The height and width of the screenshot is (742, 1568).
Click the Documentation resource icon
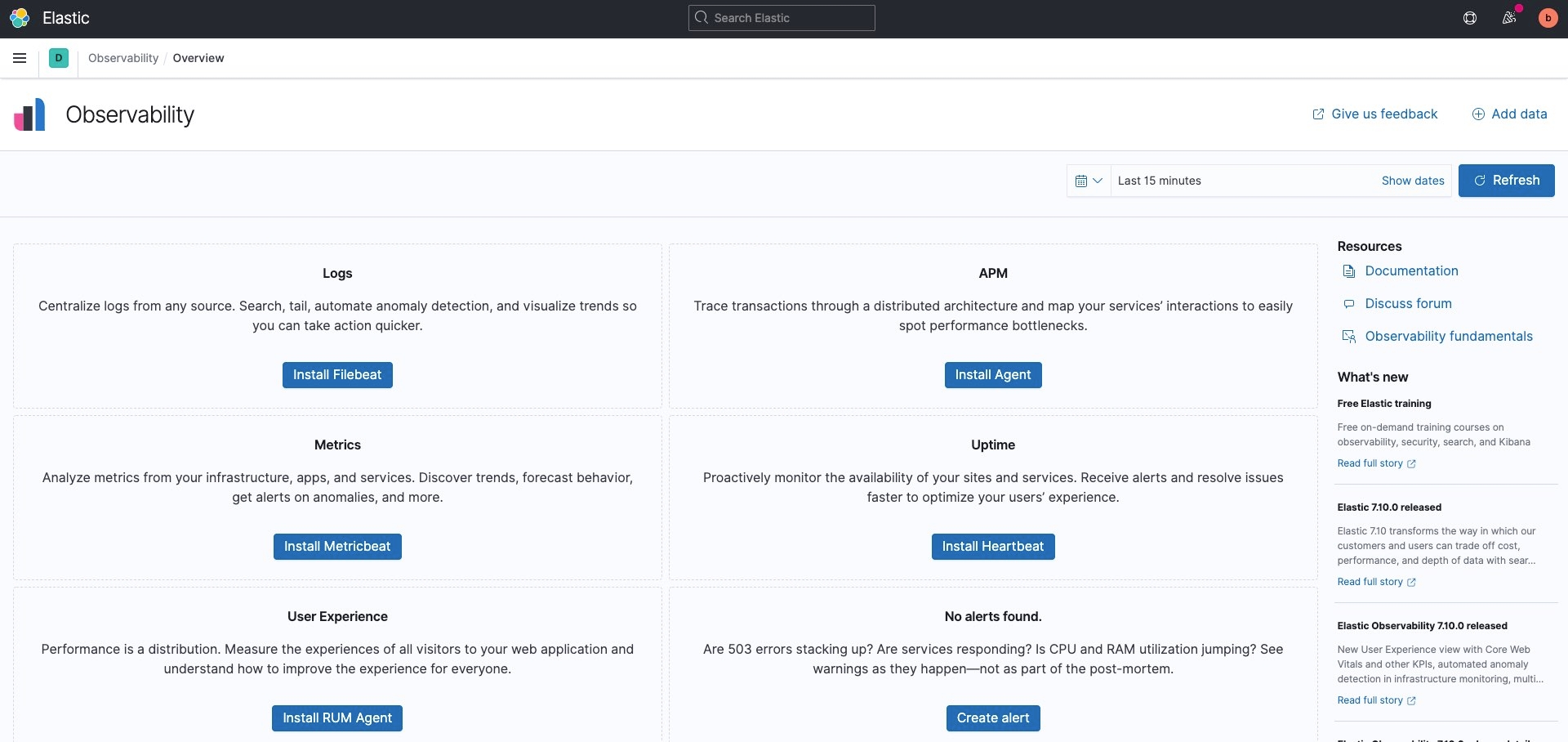coord(1348,270)
